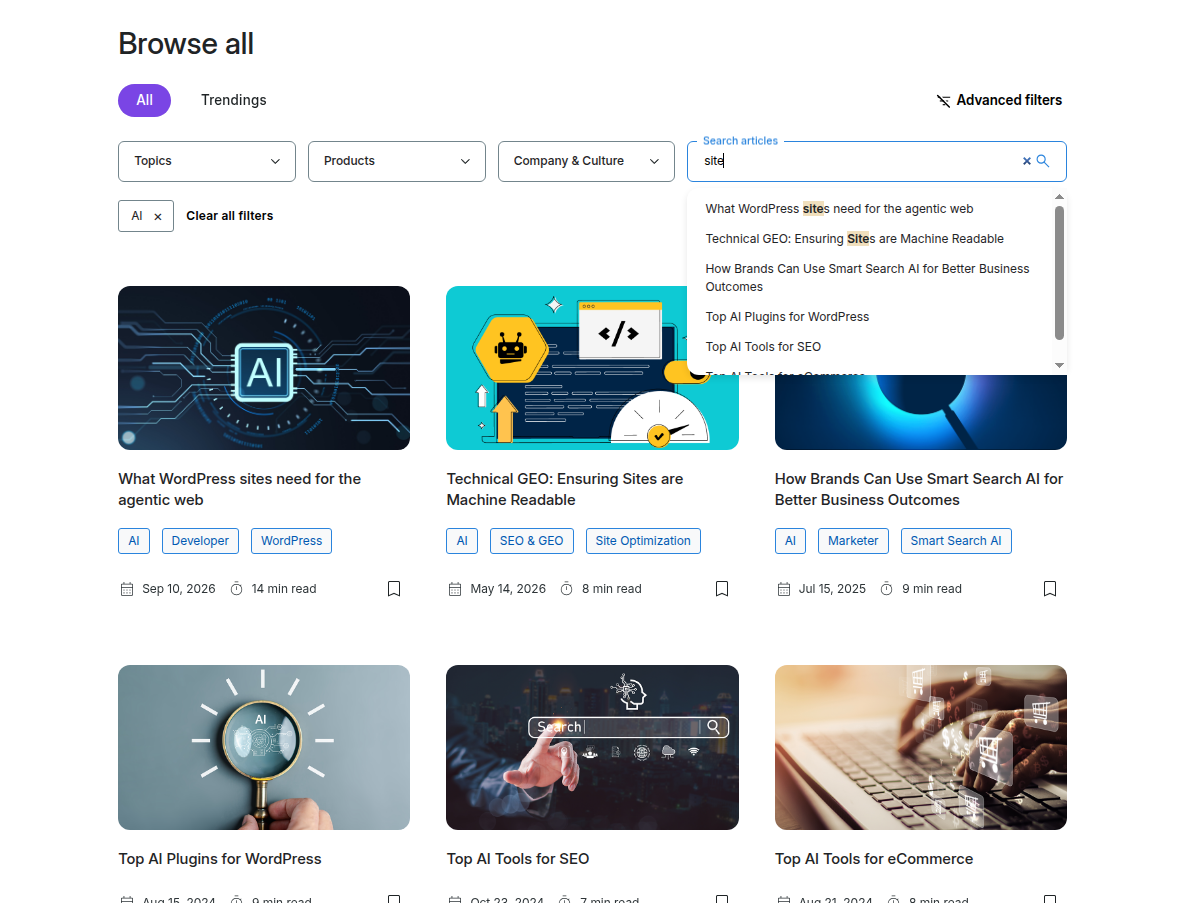The image size is (1189, 903).
Task: Click scrollbar up arrow in suggestions list
Action: pyautogui.click(x=1059, y=197)
